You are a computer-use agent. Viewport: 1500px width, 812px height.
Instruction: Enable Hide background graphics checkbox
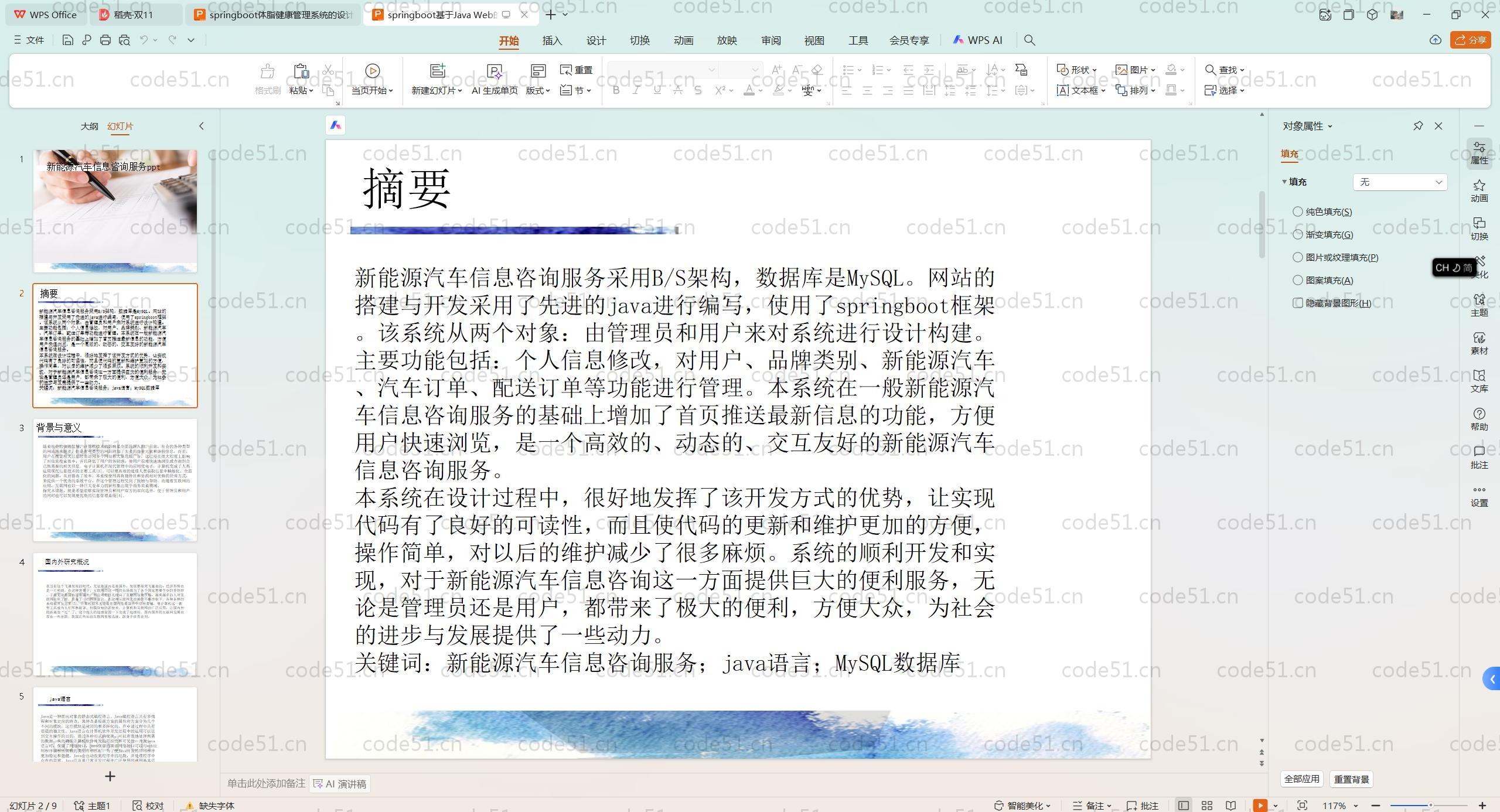click(x=1298, y=303)
